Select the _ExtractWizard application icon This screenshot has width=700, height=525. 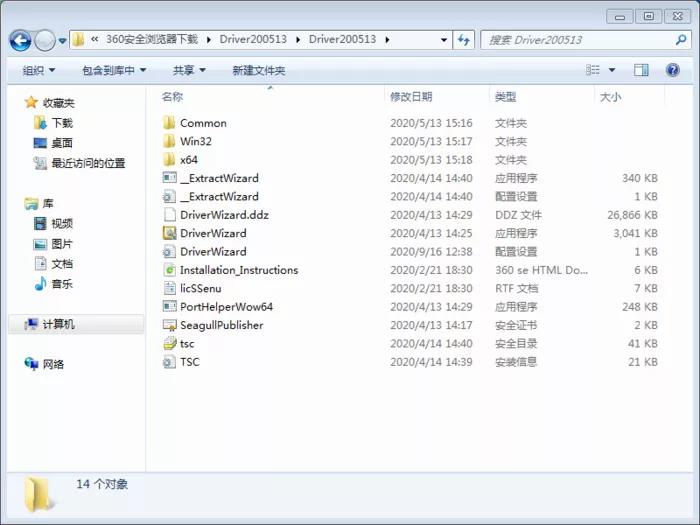click(x=169, y=178)
